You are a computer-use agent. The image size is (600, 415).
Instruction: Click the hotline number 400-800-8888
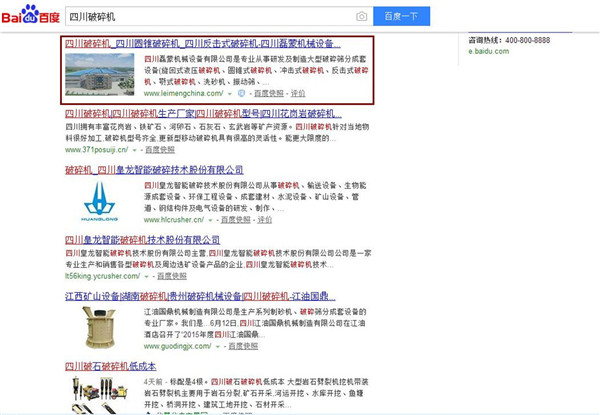[x=527, y=40]
